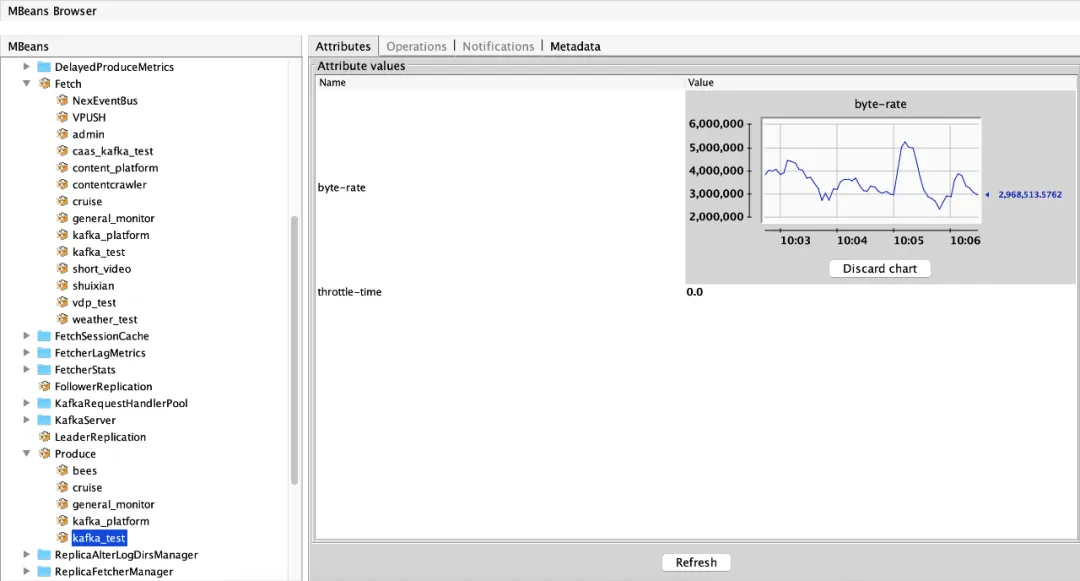Screen dimensions: 1080x581
Task: Click the FetchSessionCache folder icon
Action: coord(44,336)
